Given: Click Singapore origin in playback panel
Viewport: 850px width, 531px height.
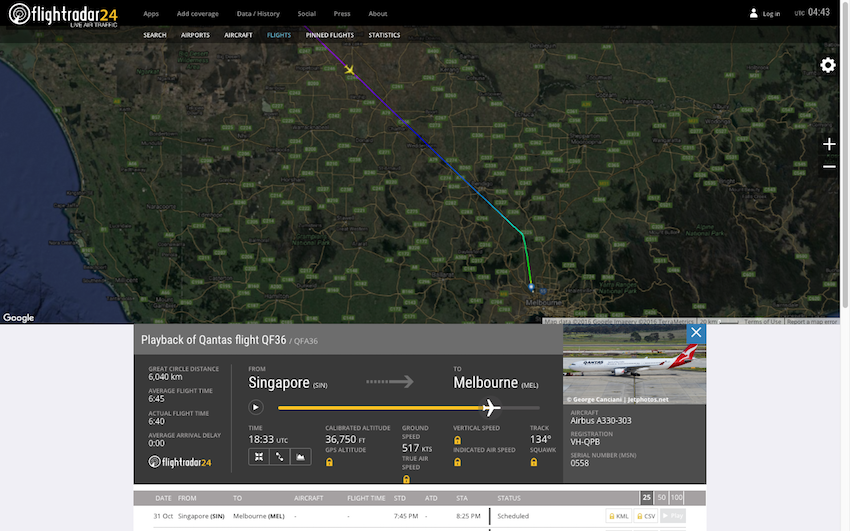Looking at the screenshot, I should (287, 383).
